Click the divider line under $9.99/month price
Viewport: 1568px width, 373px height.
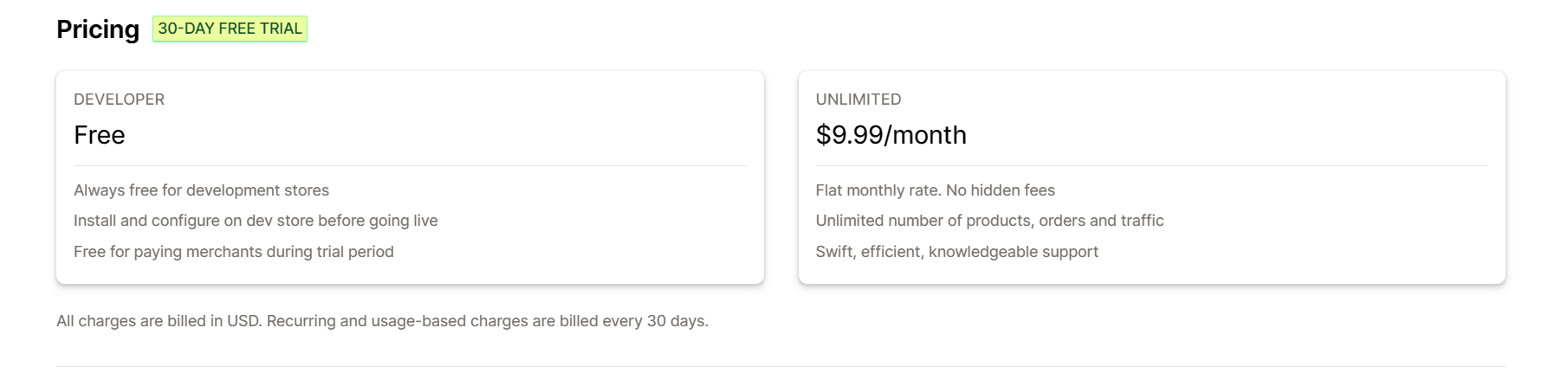[x=1151, y=165]
